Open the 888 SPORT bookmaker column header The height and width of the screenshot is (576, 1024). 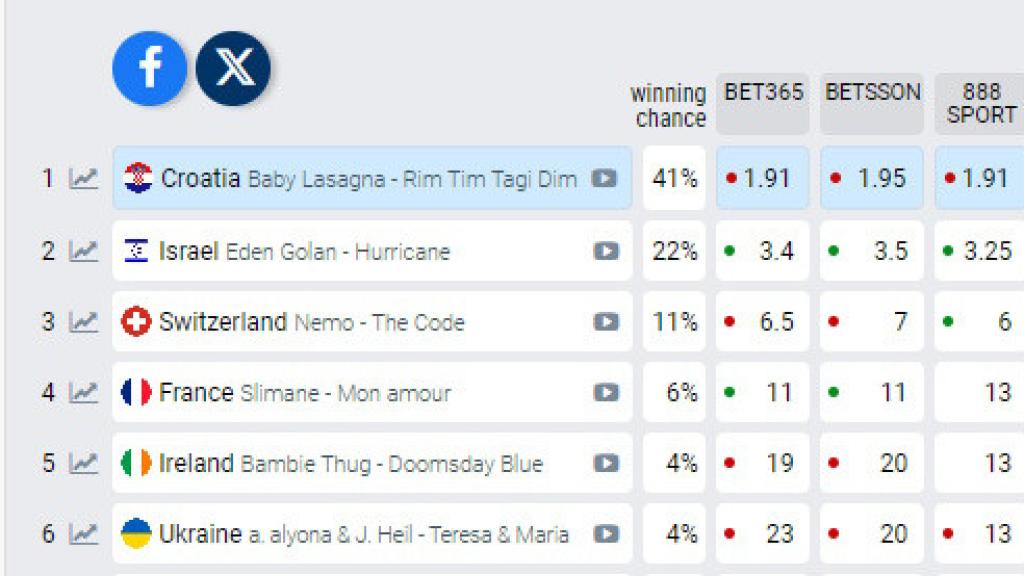980,103
